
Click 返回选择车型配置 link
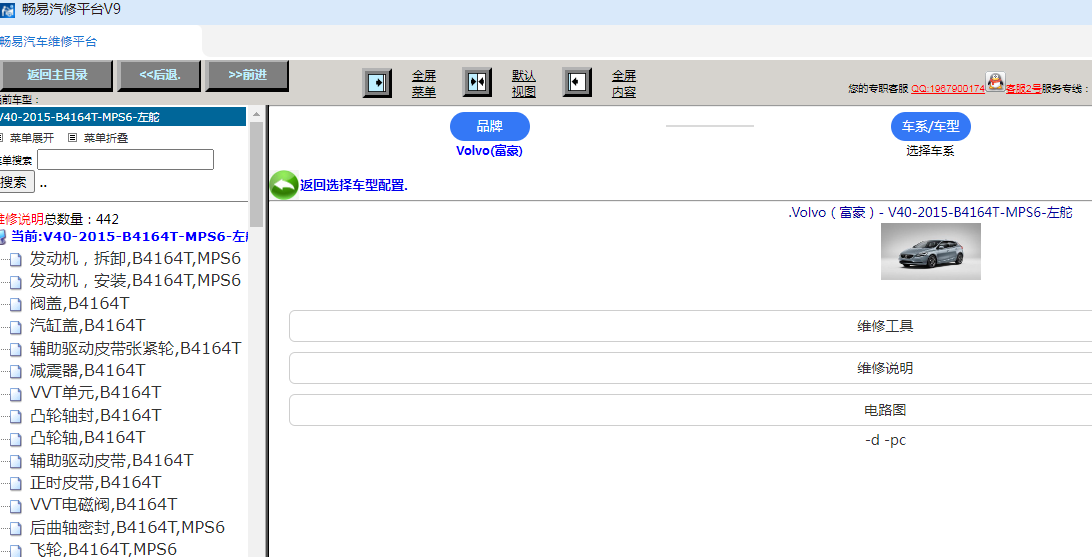click(354, 185)
